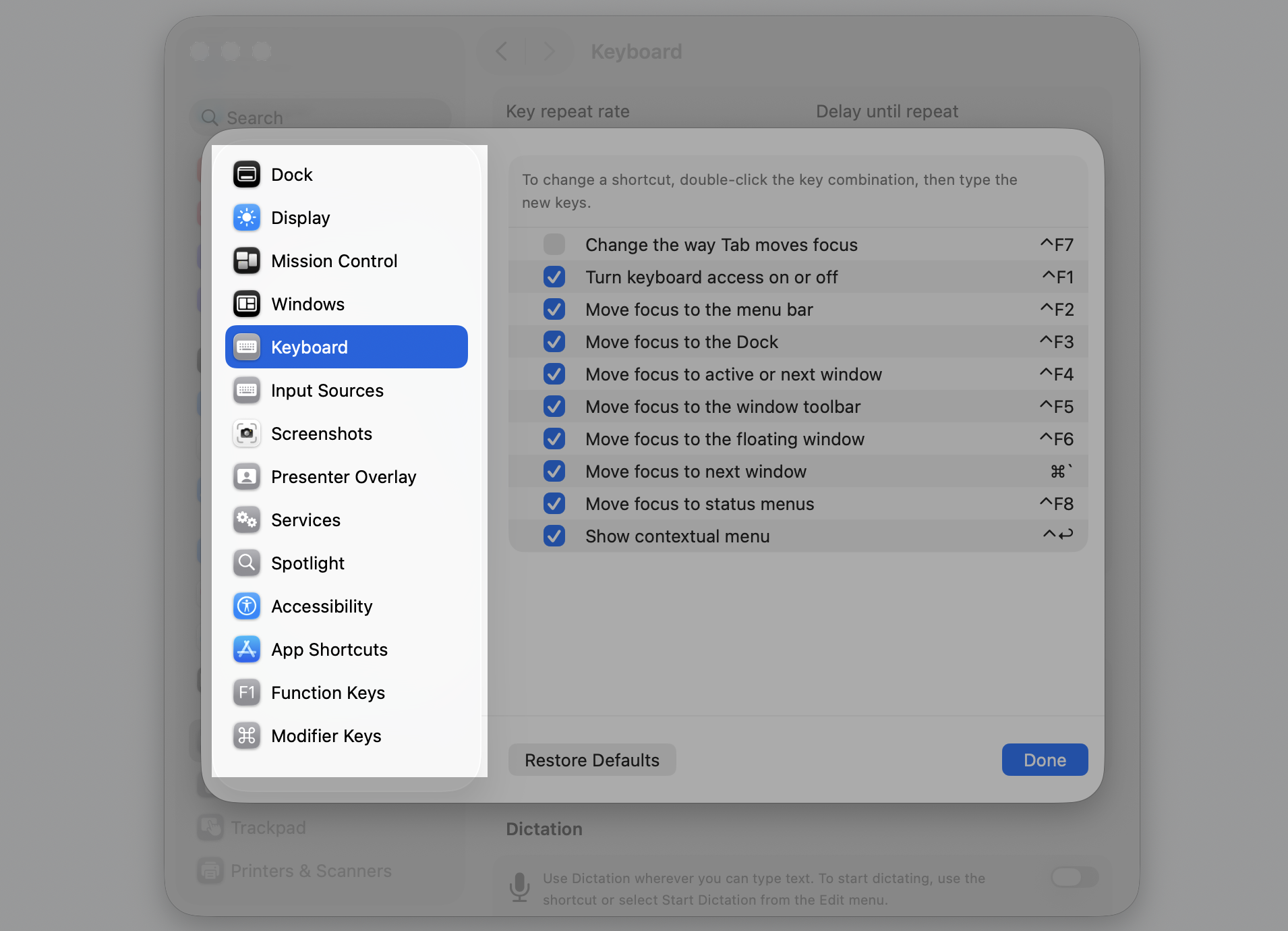
Task: Click the Mission Control icon
Action: (247, 261)
